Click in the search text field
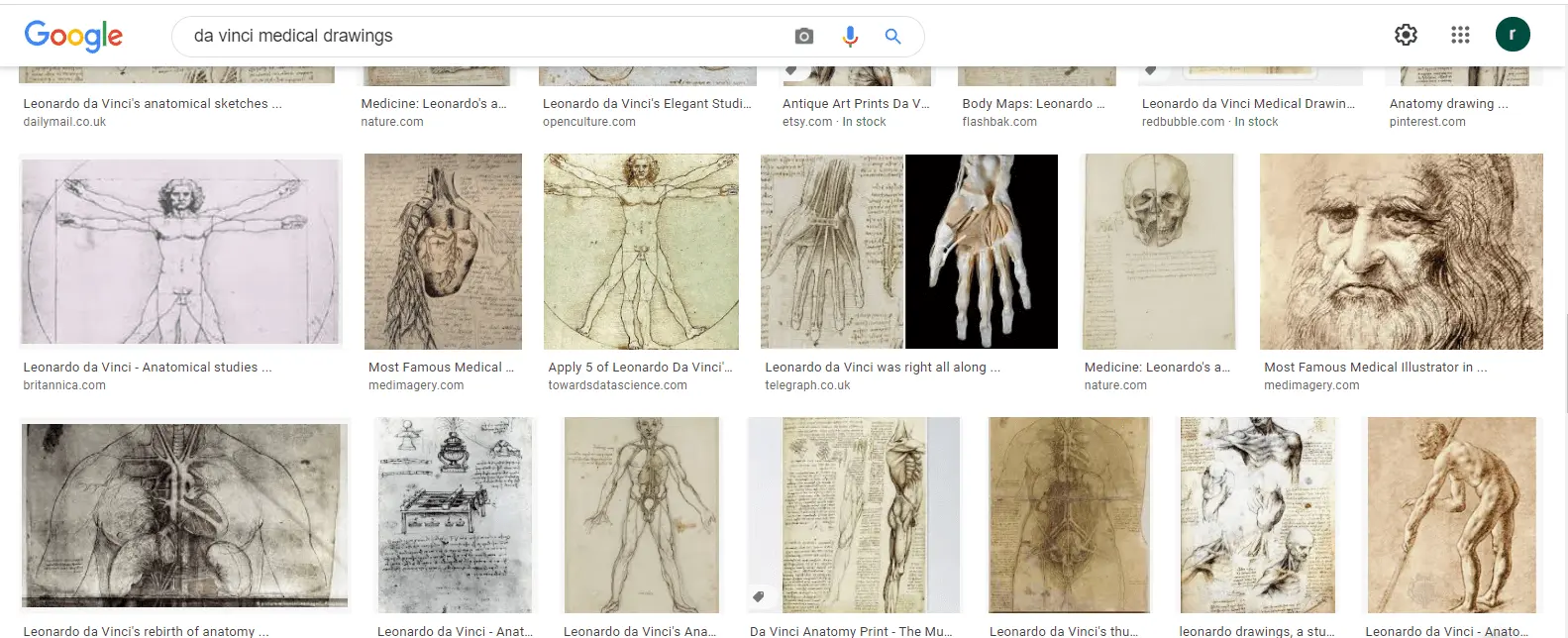1568x638 pixels. [x=485, y=37]
